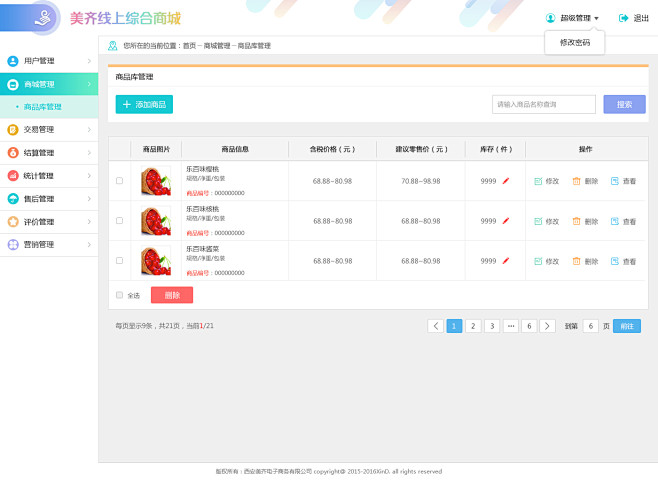Click the 交易管理 orange icon in sidebar

click(13, 130)
